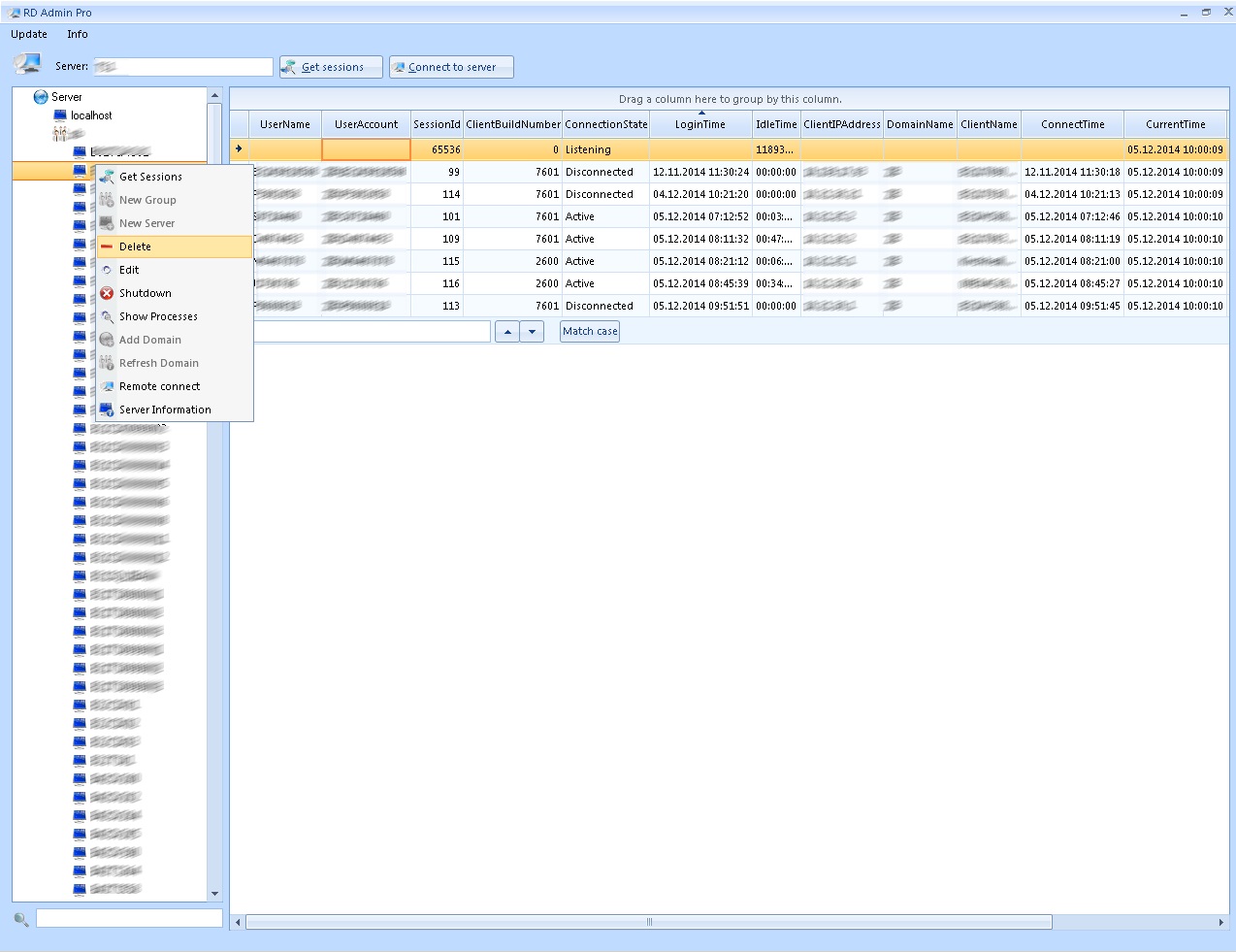Click the domain group icon under localhost
This screenshot has height=952, width=1236.
(60, 134)
